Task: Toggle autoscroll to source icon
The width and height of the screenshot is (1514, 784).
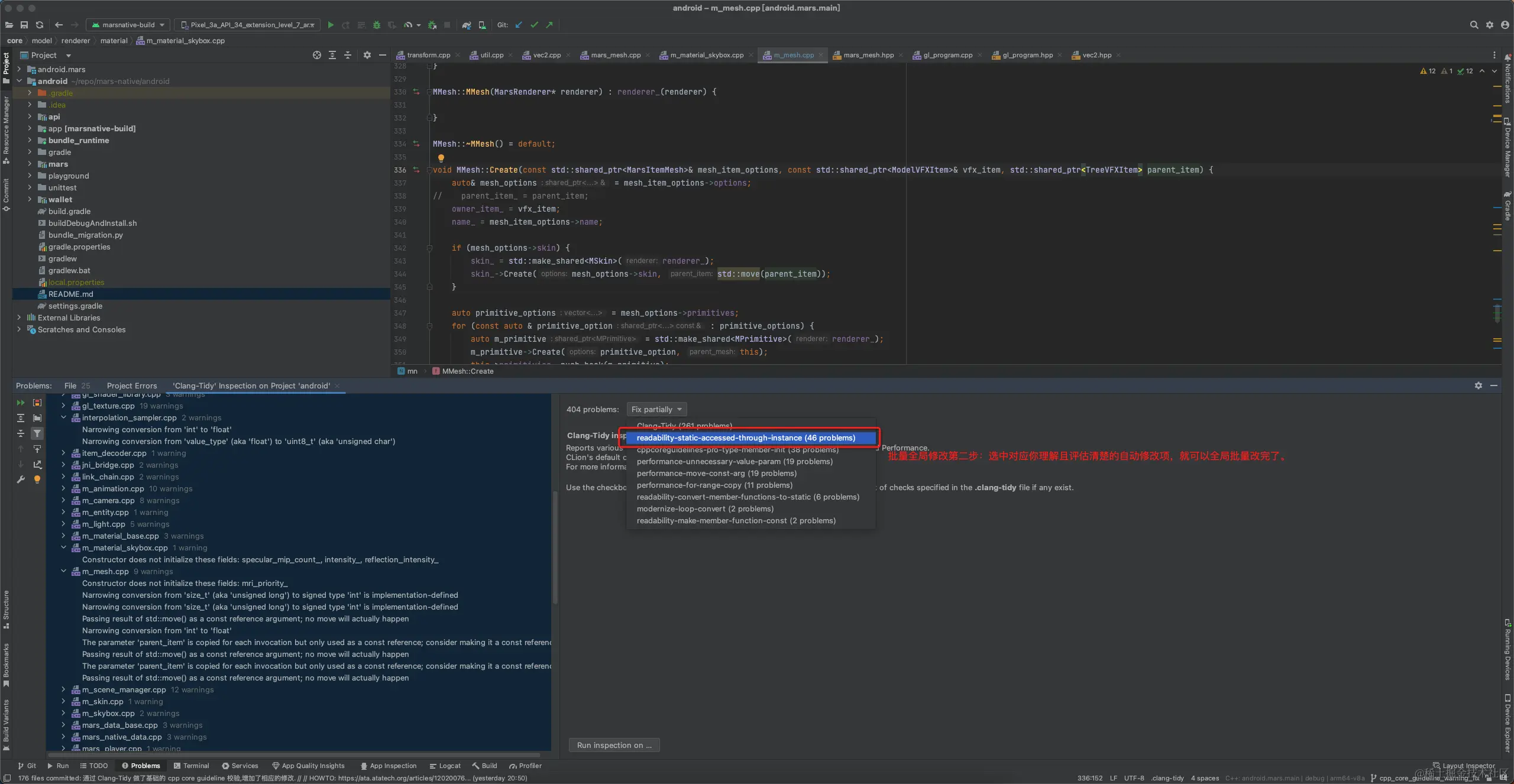Action: pyautogui.click(x=37, y=449)
